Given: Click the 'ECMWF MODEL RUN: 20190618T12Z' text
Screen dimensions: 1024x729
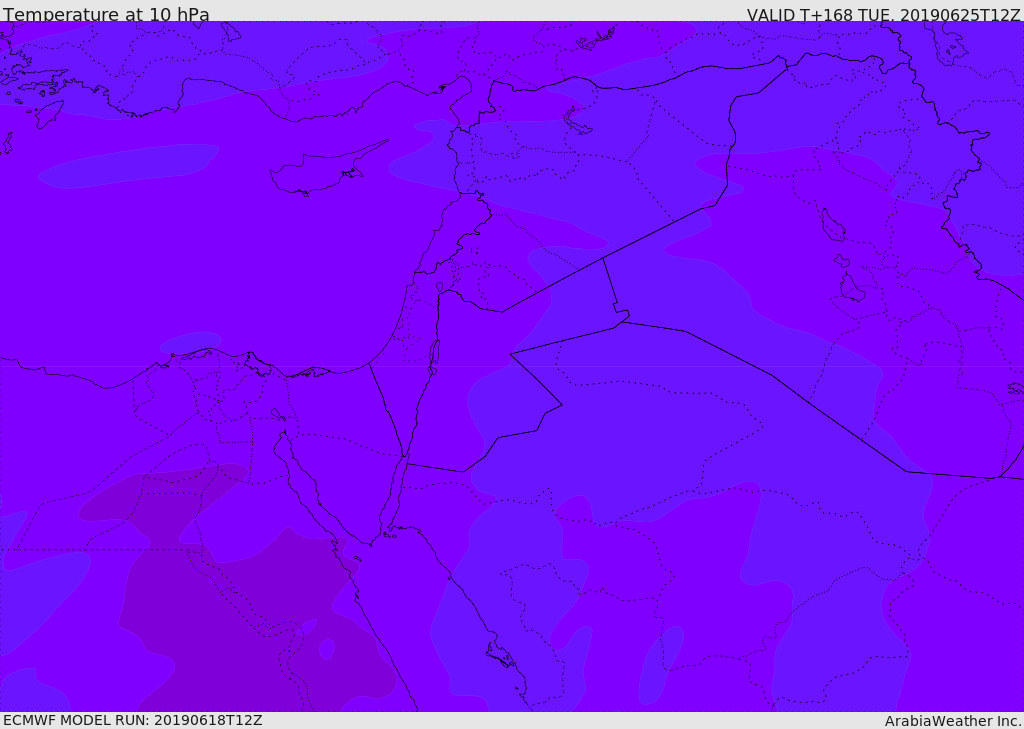Looking at the screenshot, I should (x=133, y=720).
